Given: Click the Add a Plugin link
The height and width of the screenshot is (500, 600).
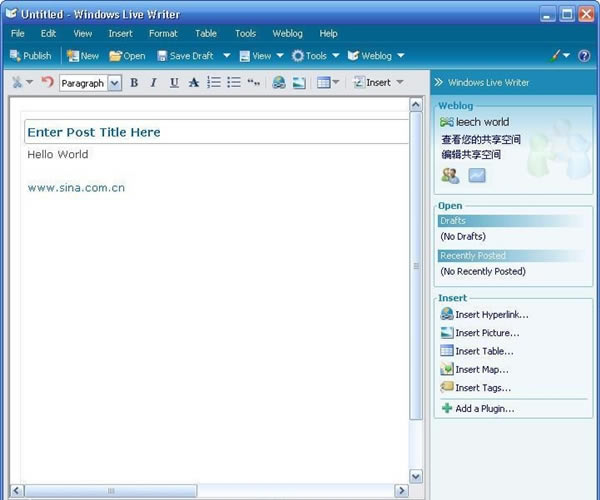Looking at the screenshot, I should (x=484, y=408).
